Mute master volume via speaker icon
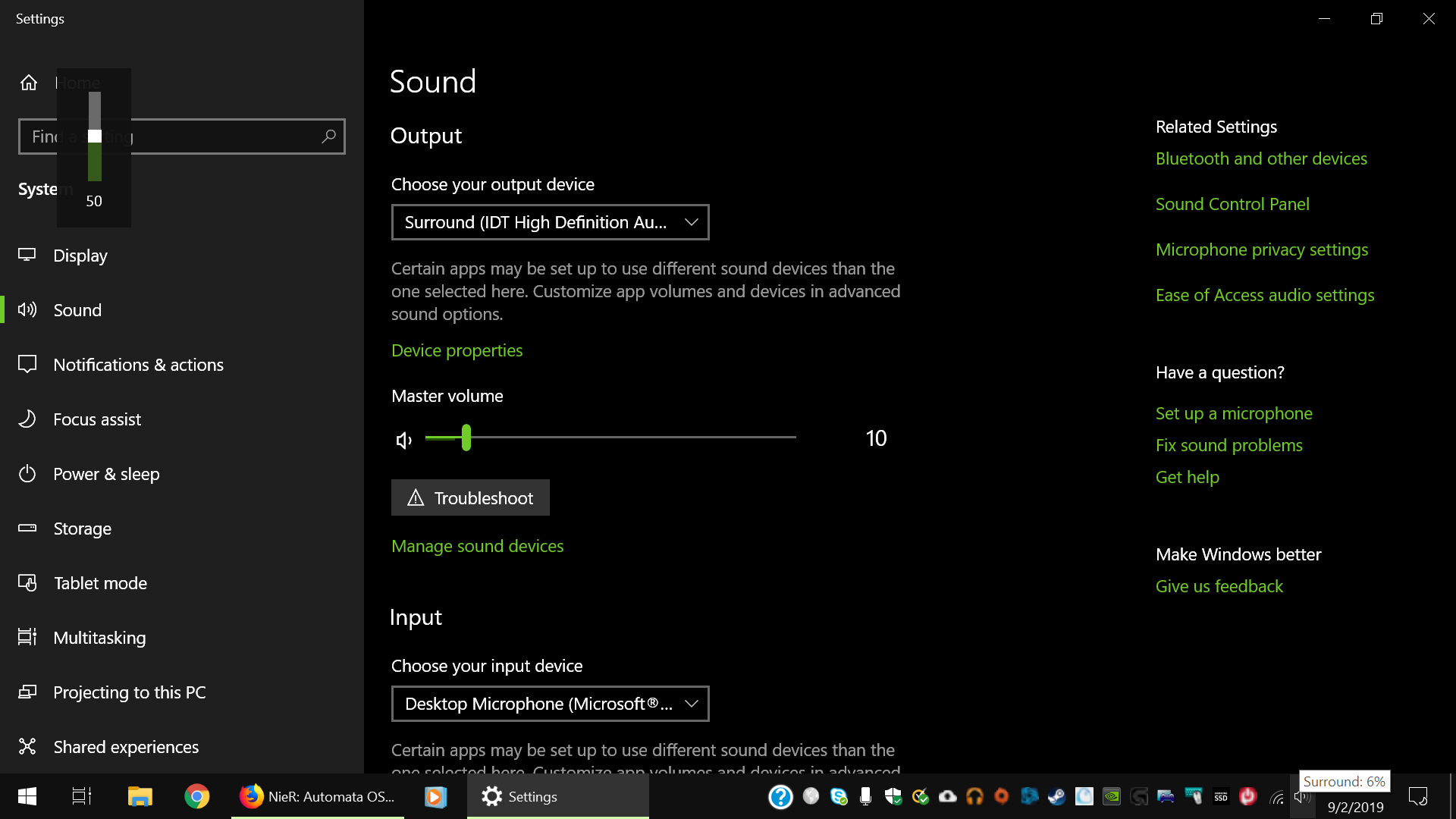Viewport: 1456px width, 819px height. 404,440
